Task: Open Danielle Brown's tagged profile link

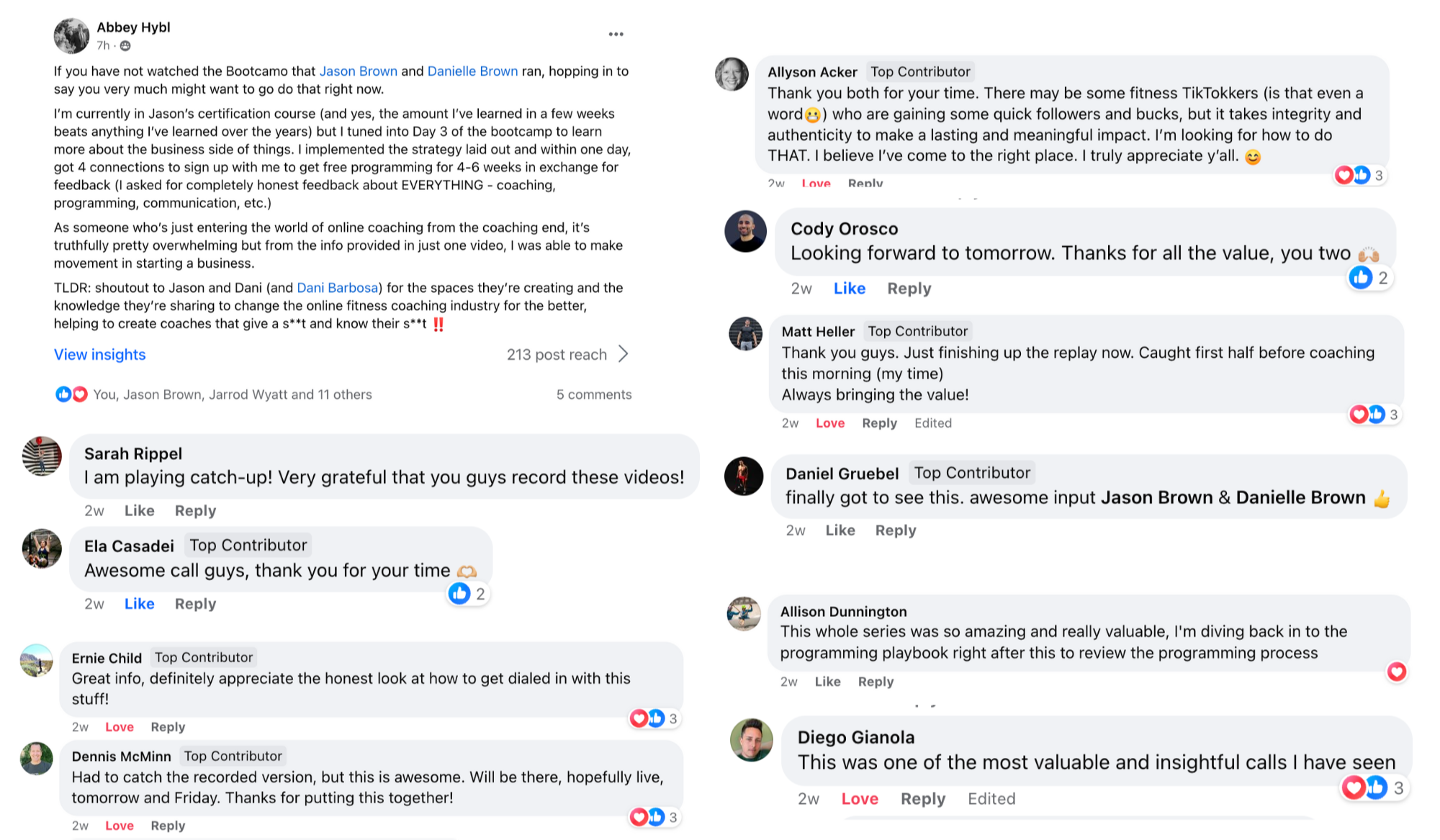Action: pos(472,71)
